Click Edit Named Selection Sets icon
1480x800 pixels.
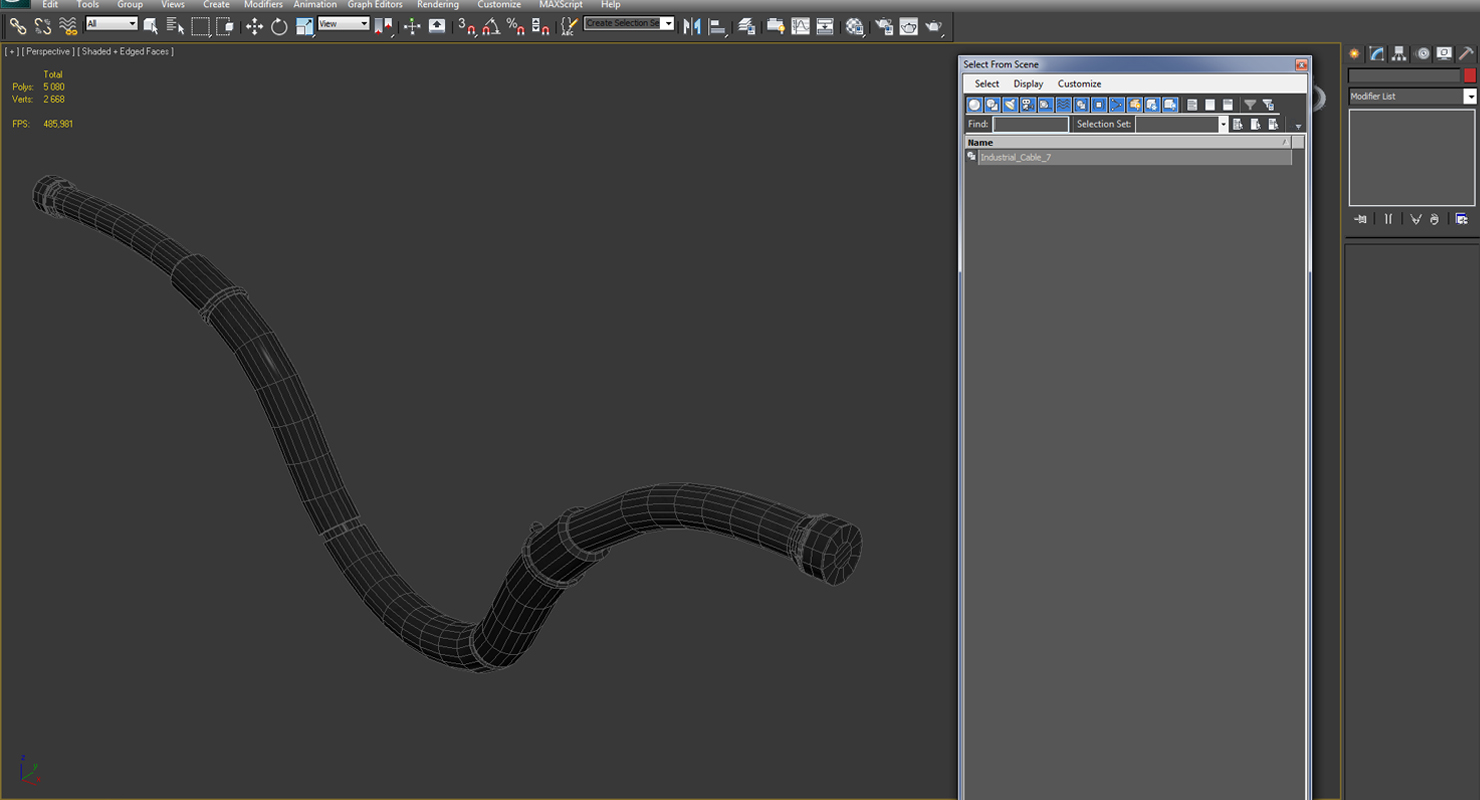coord(569,26)
